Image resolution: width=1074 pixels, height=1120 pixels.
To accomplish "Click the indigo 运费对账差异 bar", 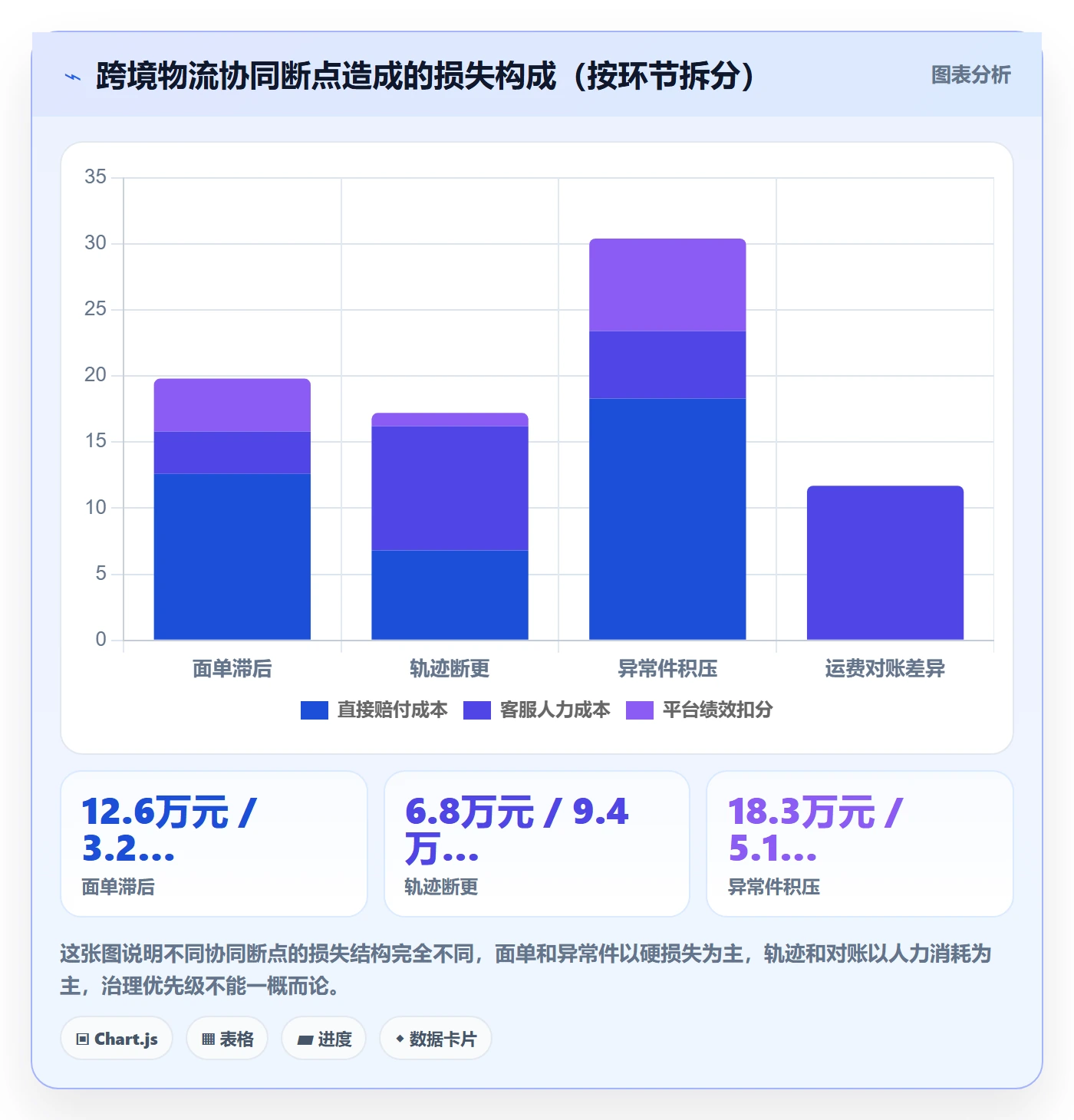I will click(x=885, y=562).
